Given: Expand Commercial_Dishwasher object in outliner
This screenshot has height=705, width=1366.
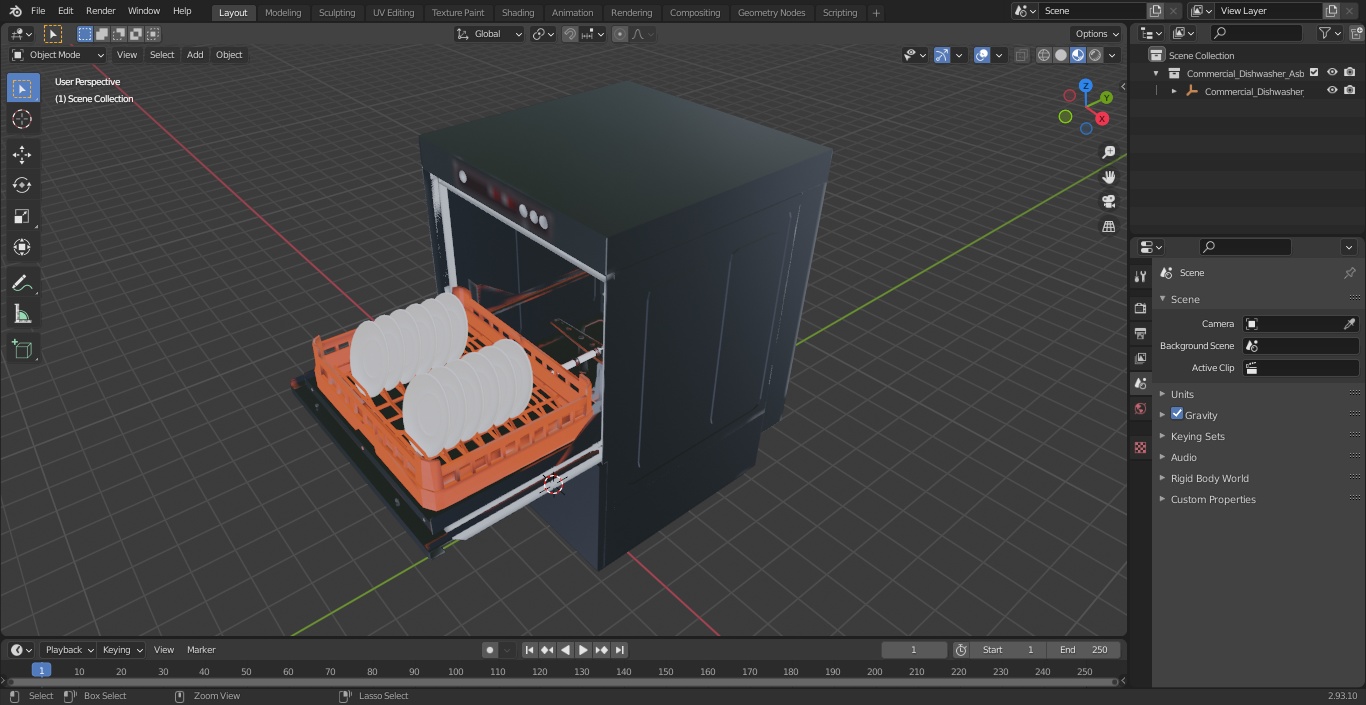Looking at the screenshot, I should click(x=1174, y=91).
